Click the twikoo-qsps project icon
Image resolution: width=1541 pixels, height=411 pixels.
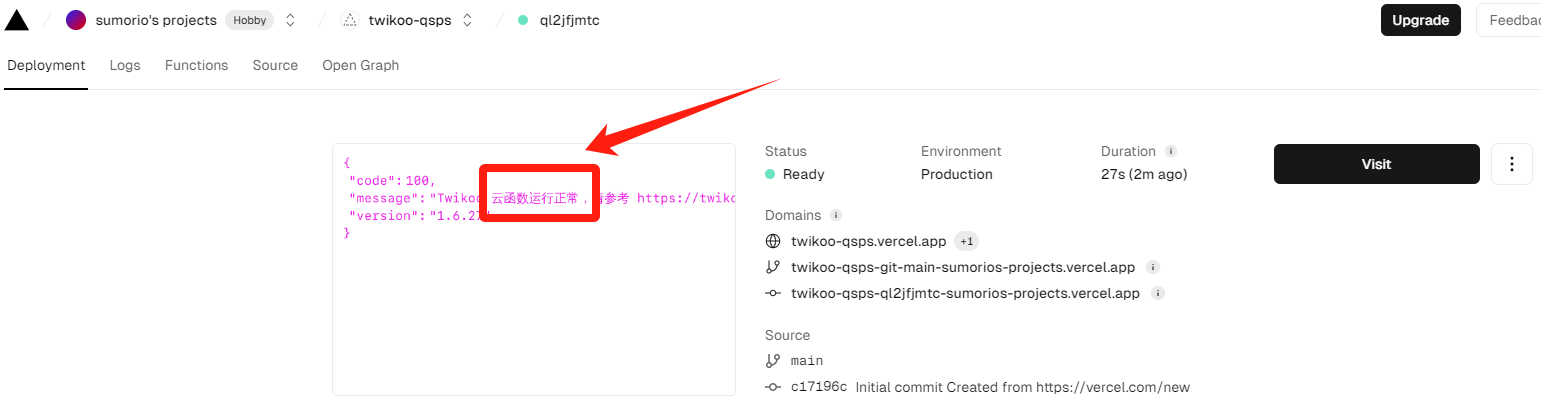[x=349, y=20]
